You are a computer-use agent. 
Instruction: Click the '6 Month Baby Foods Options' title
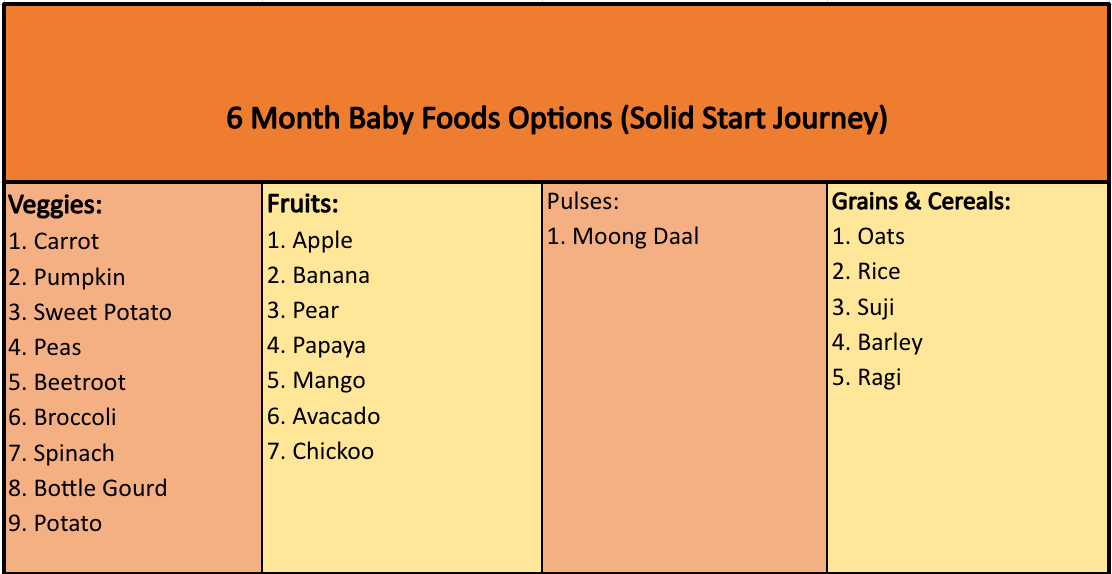pyautogui.click(x=556, y=119)
